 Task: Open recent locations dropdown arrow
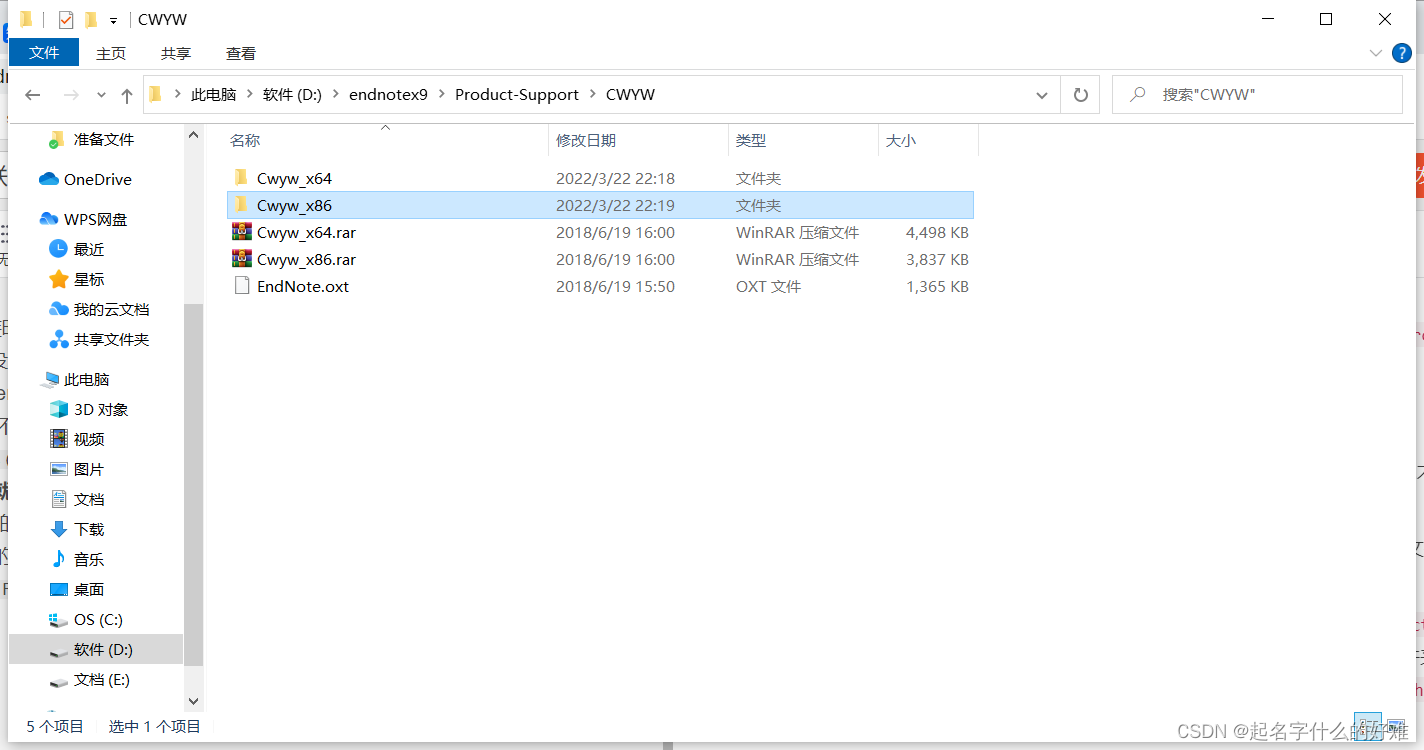pos(101,95)
